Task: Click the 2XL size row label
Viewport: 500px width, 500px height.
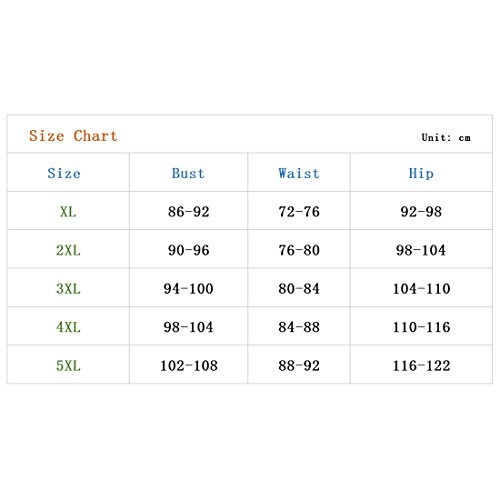Action: pos(68,250)
